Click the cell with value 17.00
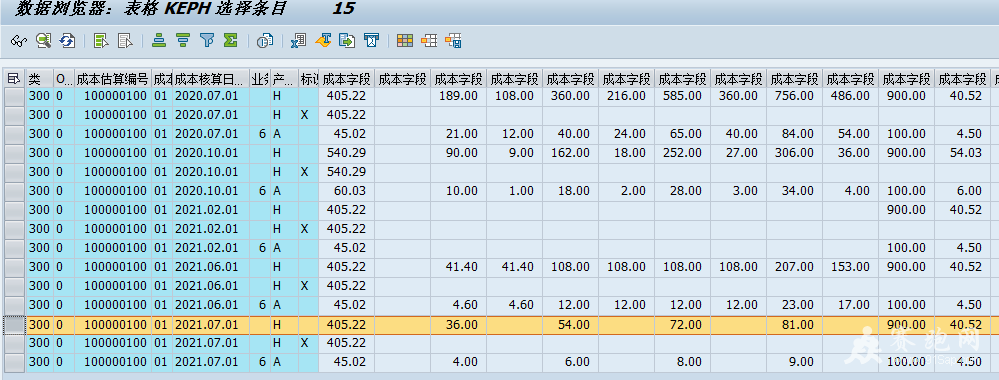Image resolution: width=999 pixels, height=380 pixels. point(851,305)
